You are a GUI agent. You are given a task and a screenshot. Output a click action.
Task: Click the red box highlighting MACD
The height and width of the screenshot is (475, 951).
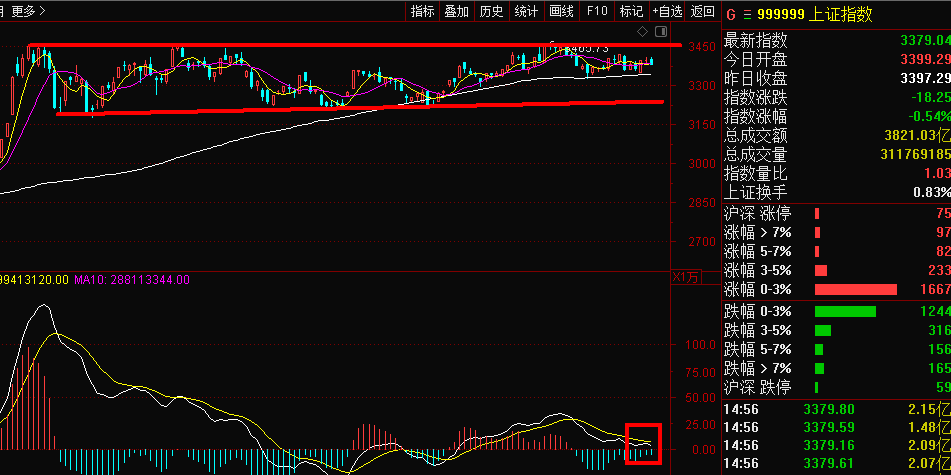coord(643,443)
